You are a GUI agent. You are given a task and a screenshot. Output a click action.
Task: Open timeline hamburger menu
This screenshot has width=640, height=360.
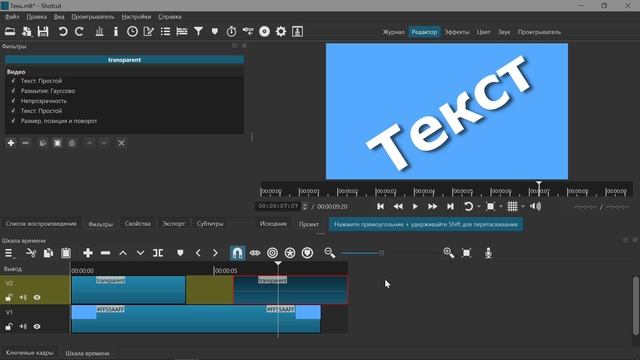click(9, 253)
